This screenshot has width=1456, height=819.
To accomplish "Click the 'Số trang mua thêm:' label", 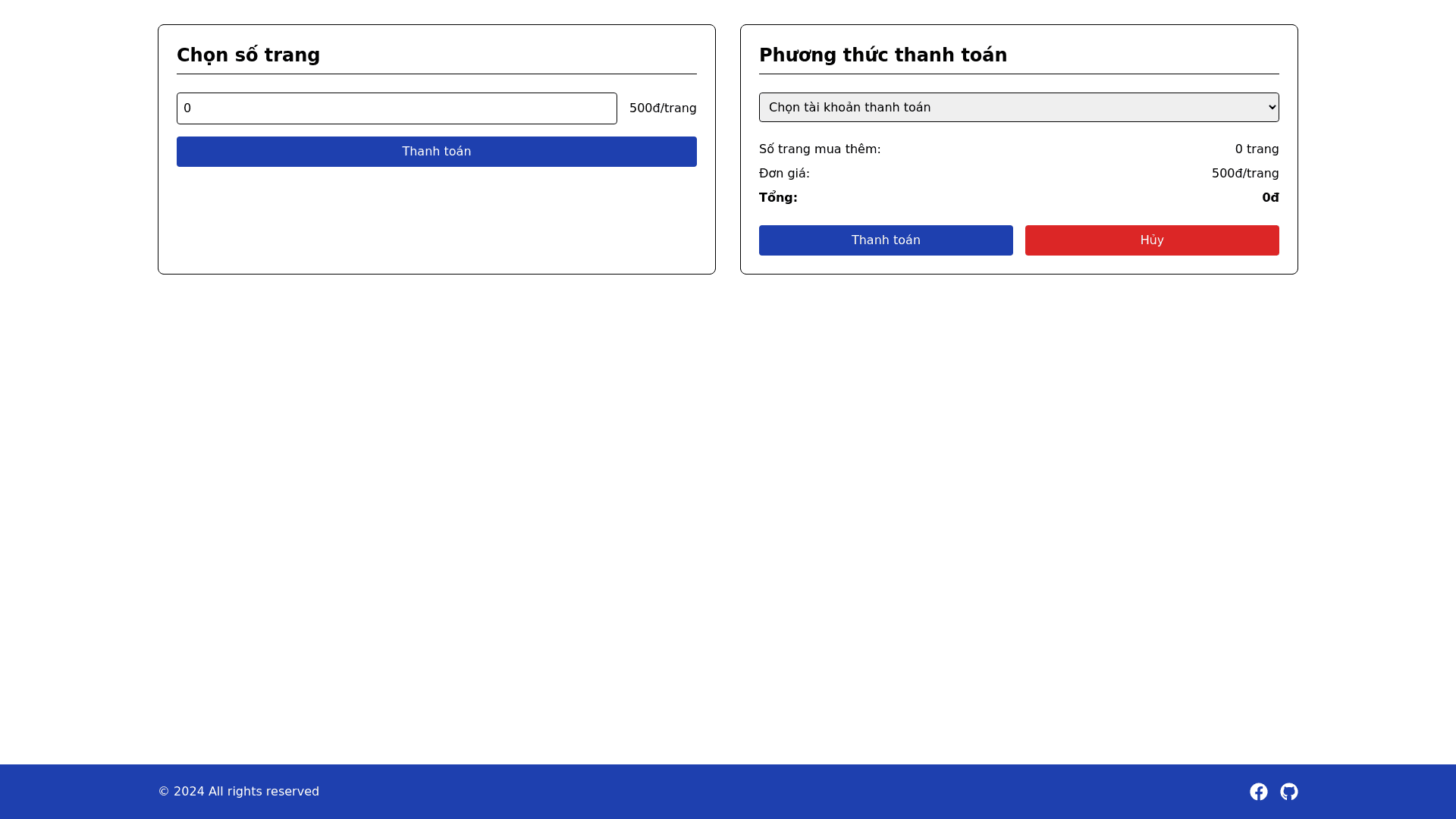I will point(819,149).
